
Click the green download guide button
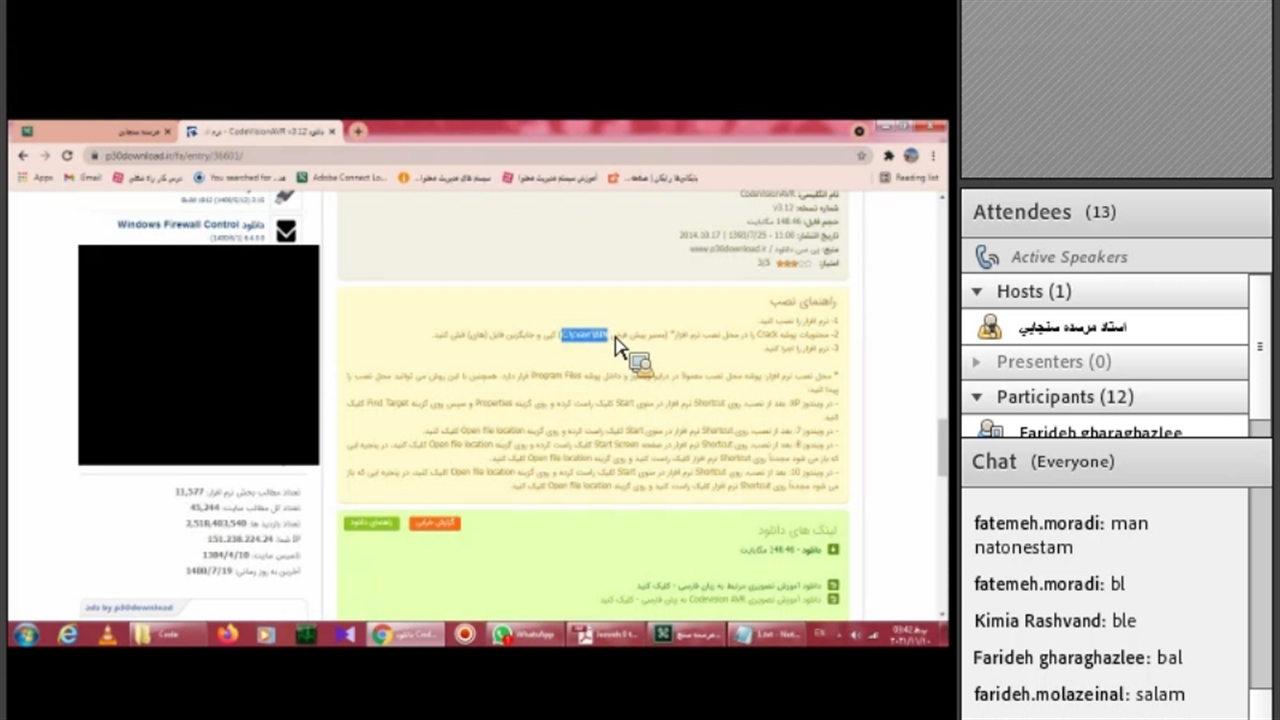[x=371, y=523]
